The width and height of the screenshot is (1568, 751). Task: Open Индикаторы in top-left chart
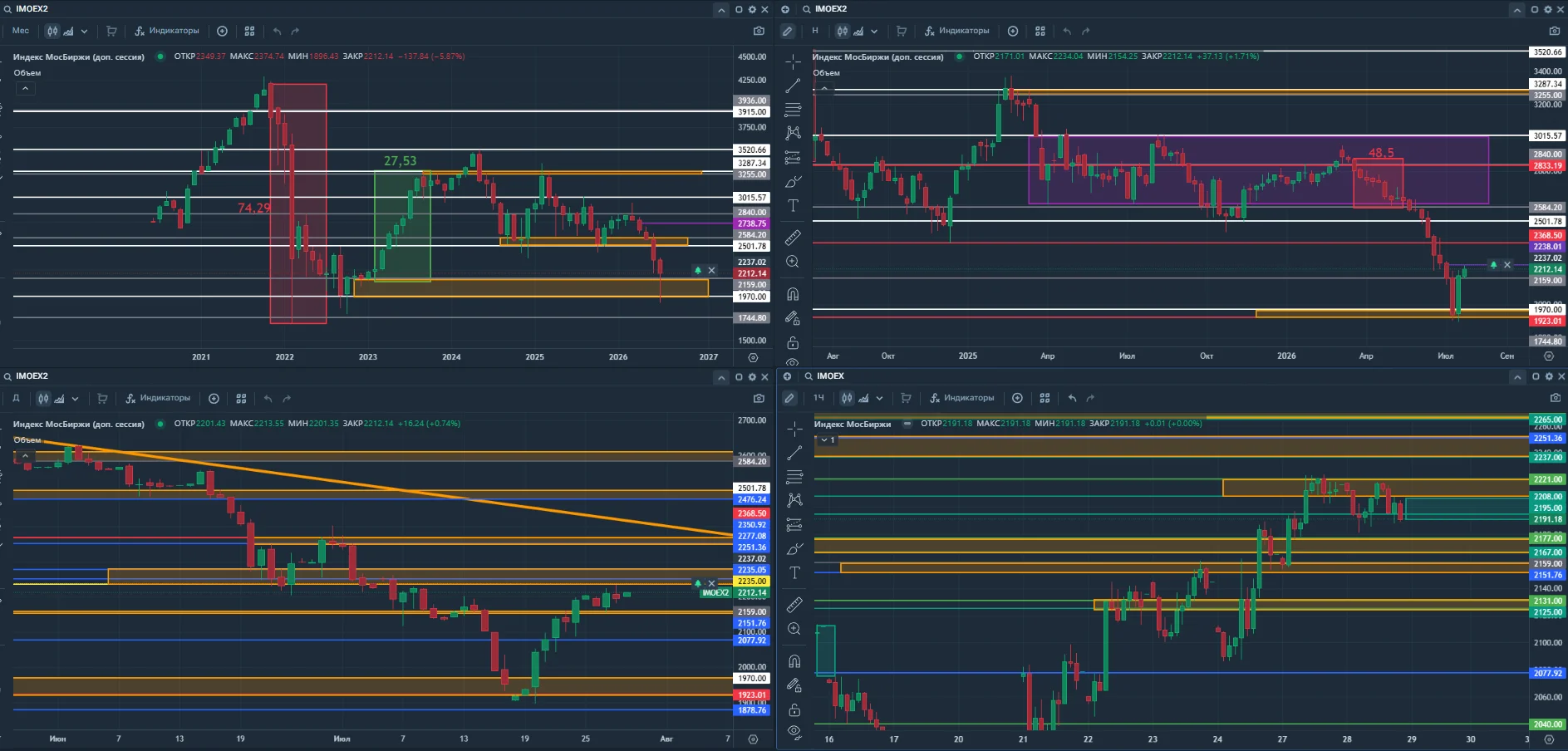click(167, 31)
